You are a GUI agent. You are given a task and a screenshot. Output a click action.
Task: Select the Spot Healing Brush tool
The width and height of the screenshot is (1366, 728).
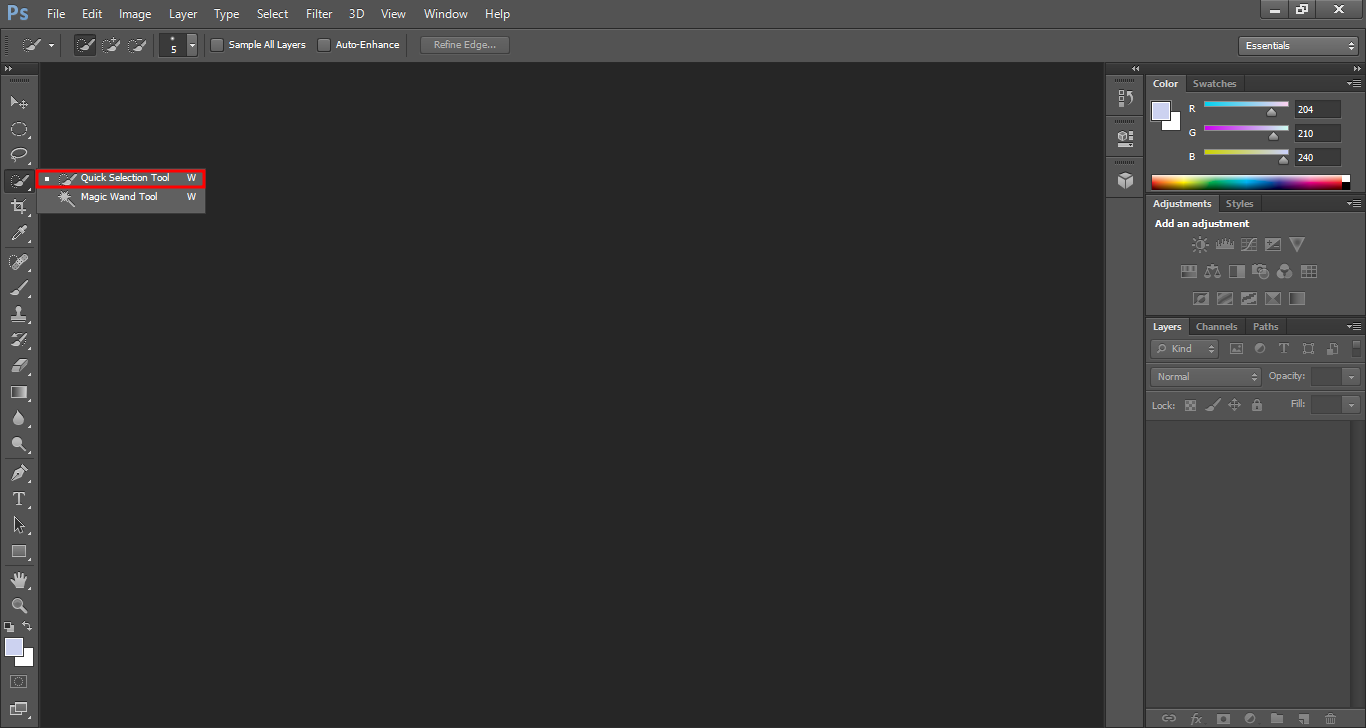click(18, 262)
